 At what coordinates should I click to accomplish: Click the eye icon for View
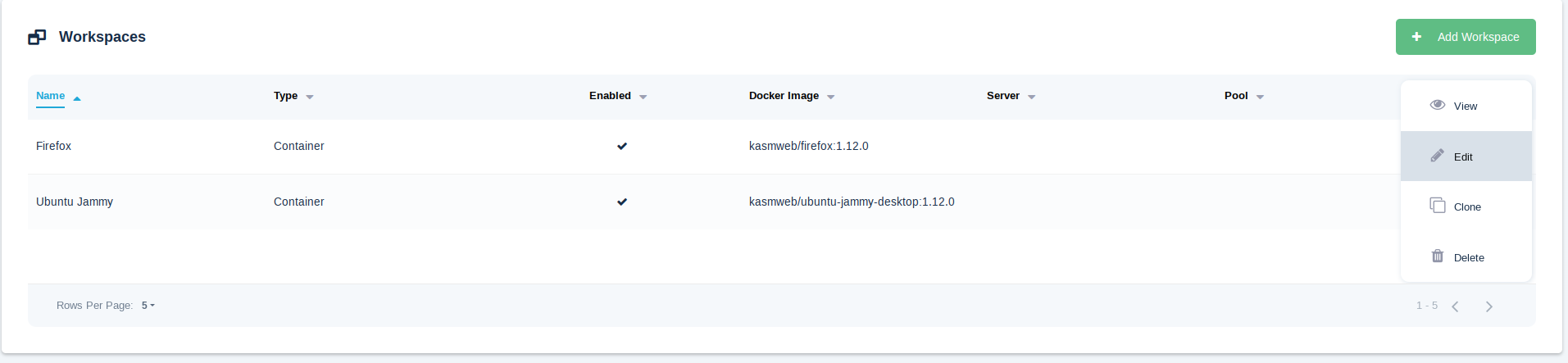click(x=1437, y=105)
